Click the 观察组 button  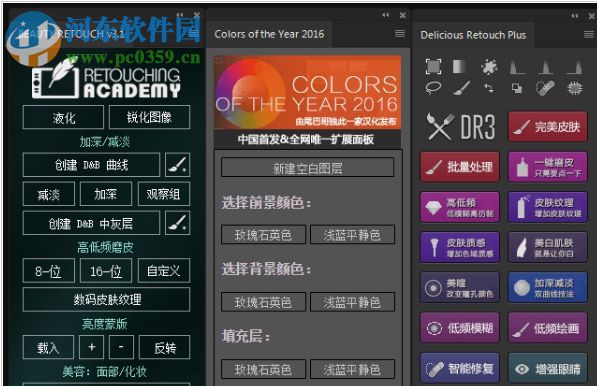[164, 194]
